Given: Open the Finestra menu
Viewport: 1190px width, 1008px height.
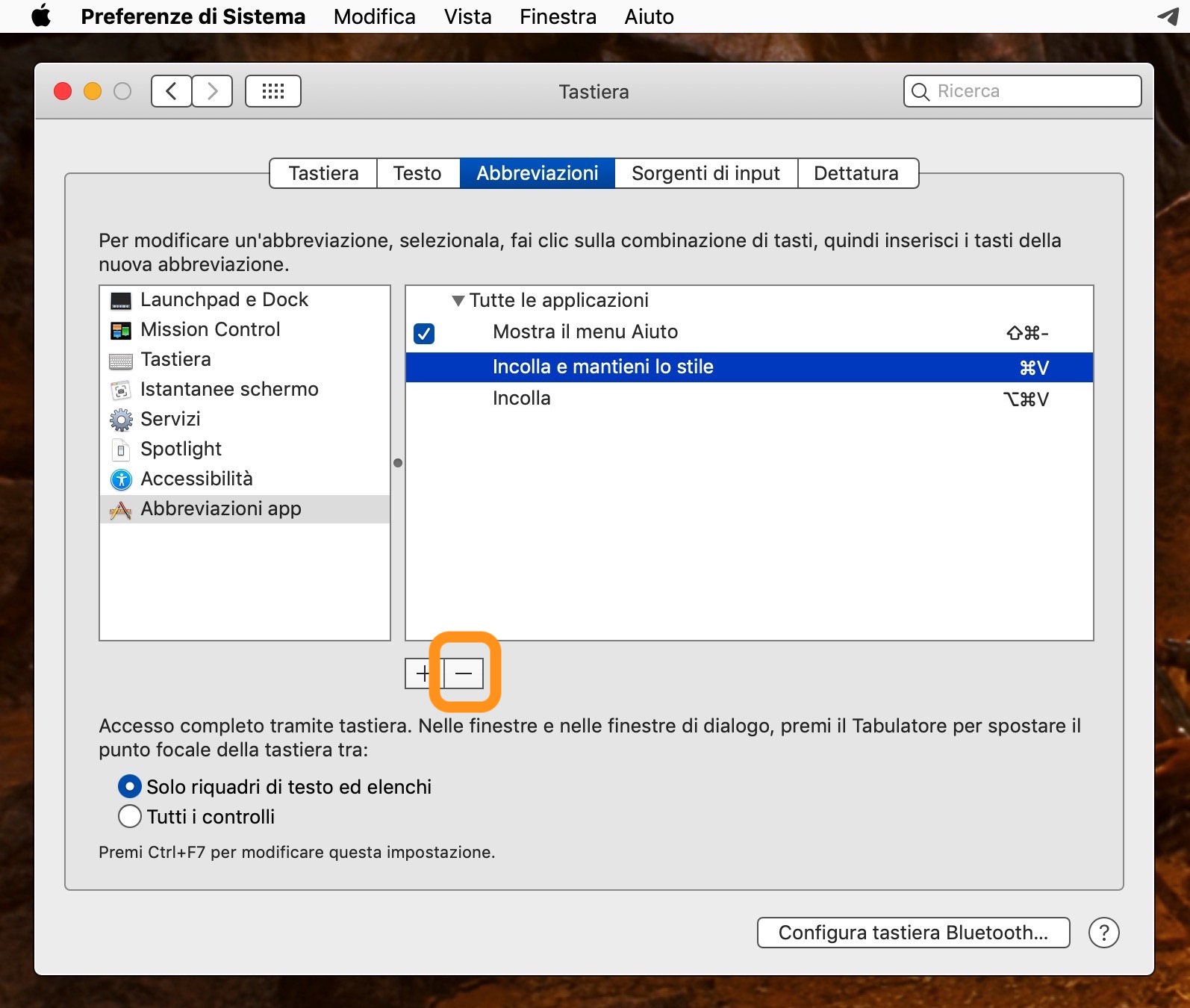Looking at the screenshot, I should pyautogui.click(x=558, y=16).
